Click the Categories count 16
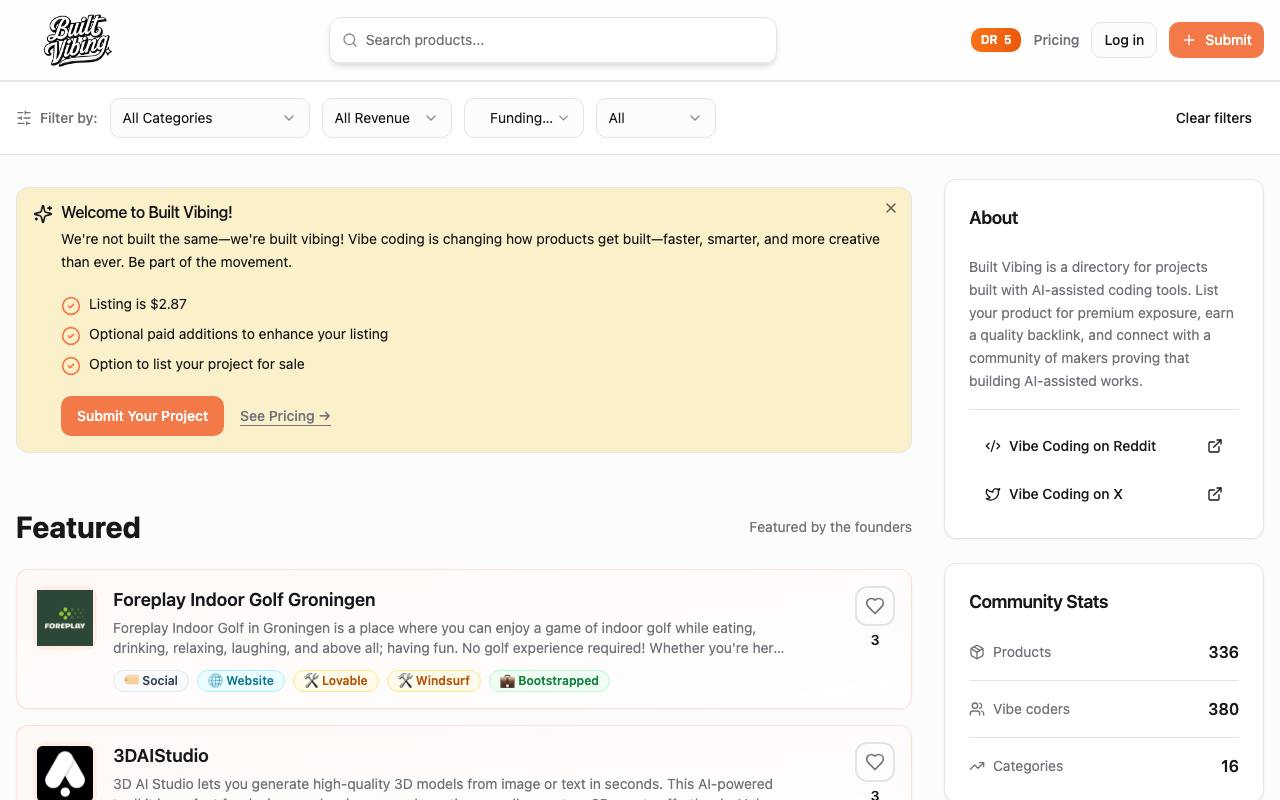The height and width of the screenshot is (800, 1280). pyautogui.click(x=1230, y=766)
